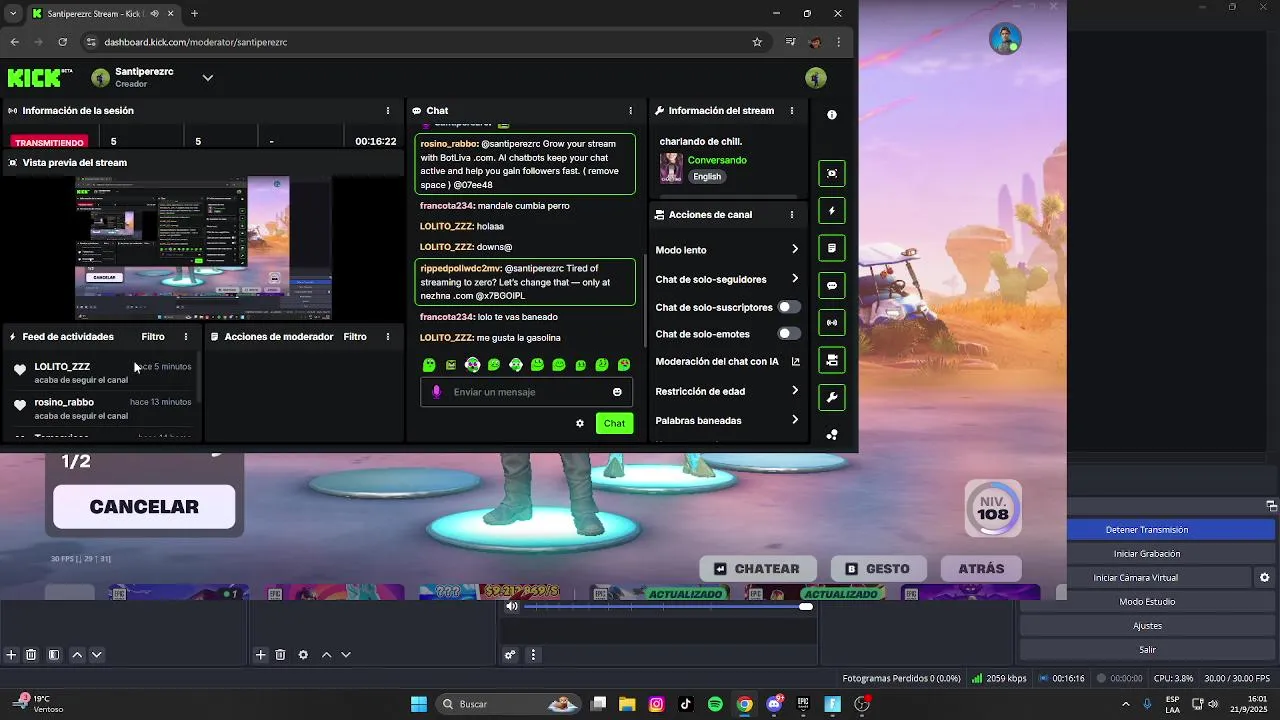Click the layout dots icon below the wrench

pyautogui.click(x=832, y=435)
